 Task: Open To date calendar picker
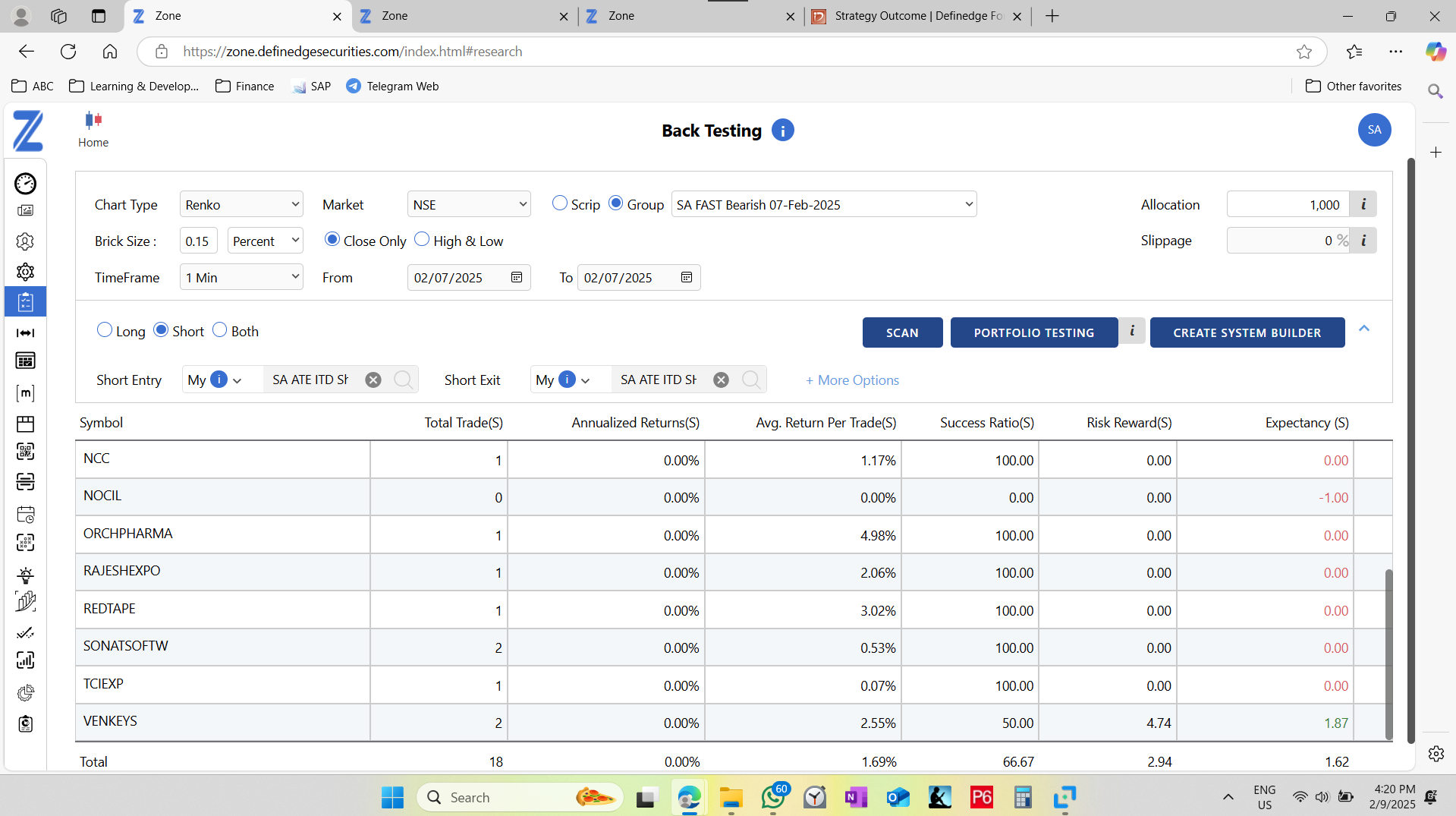click(x=687, y=277)
